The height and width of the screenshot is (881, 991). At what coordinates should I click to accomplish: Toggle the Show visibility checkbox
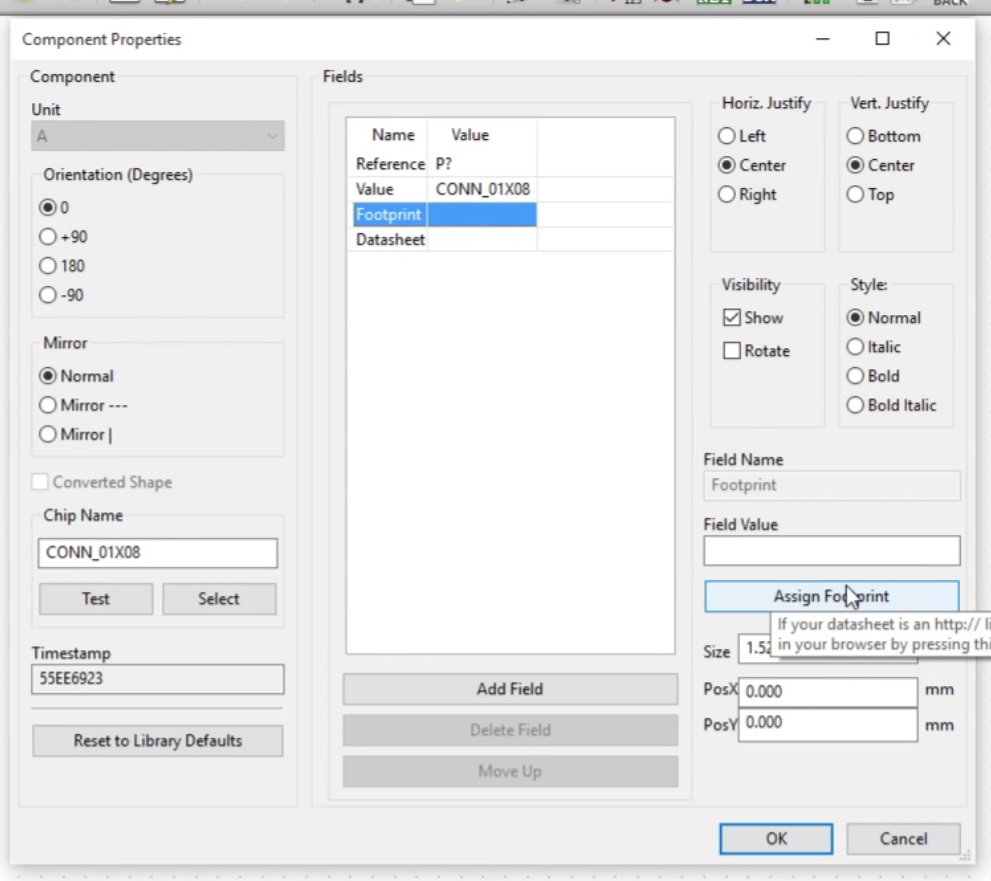coord(732,318)
